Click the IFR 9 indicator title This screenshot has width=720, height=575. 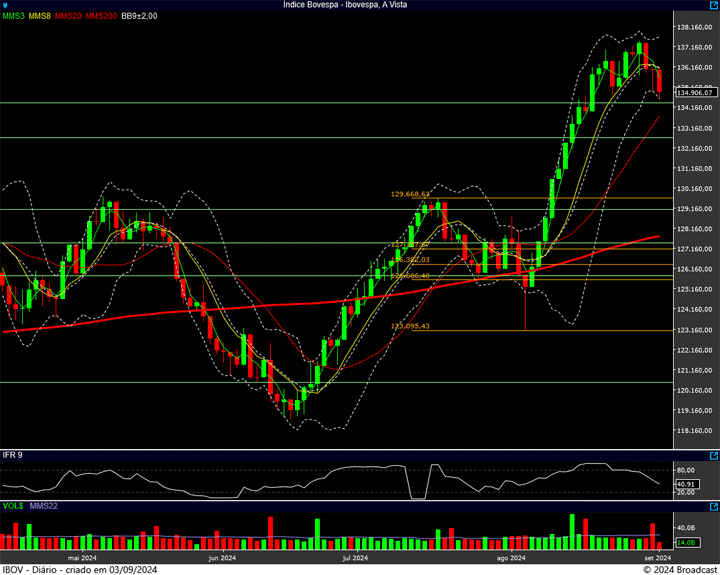[x=12, y=455]
